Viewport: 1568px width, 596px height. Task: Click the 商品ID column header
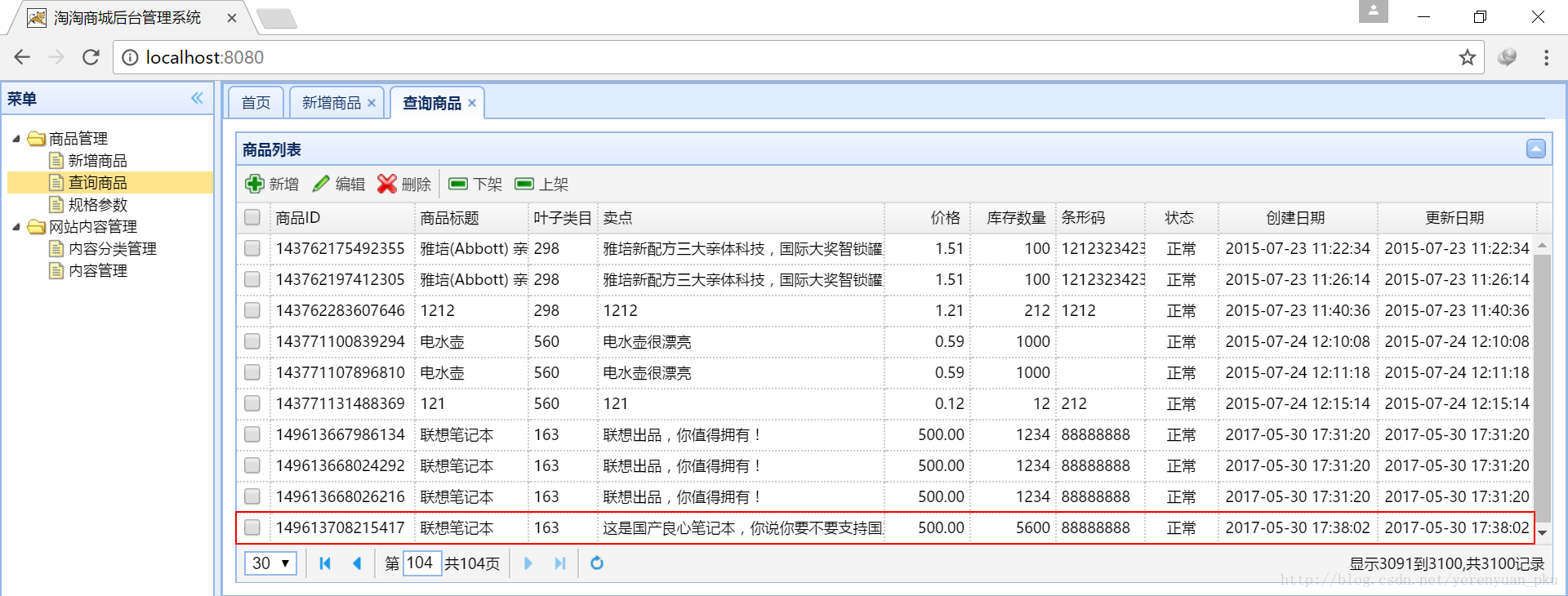[x=342, y=218]
